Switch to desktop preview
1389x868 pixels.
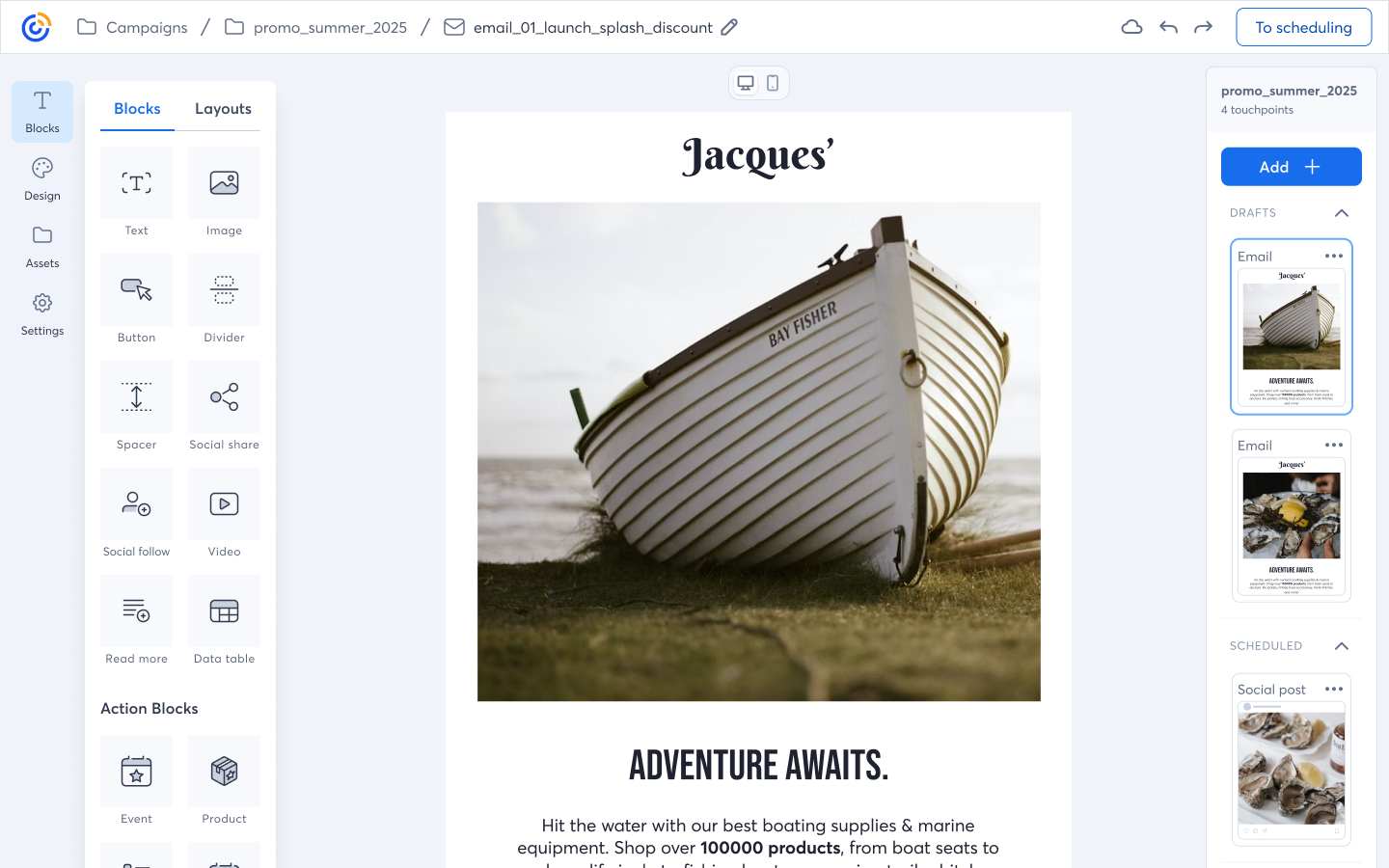(x=746, y=83)
